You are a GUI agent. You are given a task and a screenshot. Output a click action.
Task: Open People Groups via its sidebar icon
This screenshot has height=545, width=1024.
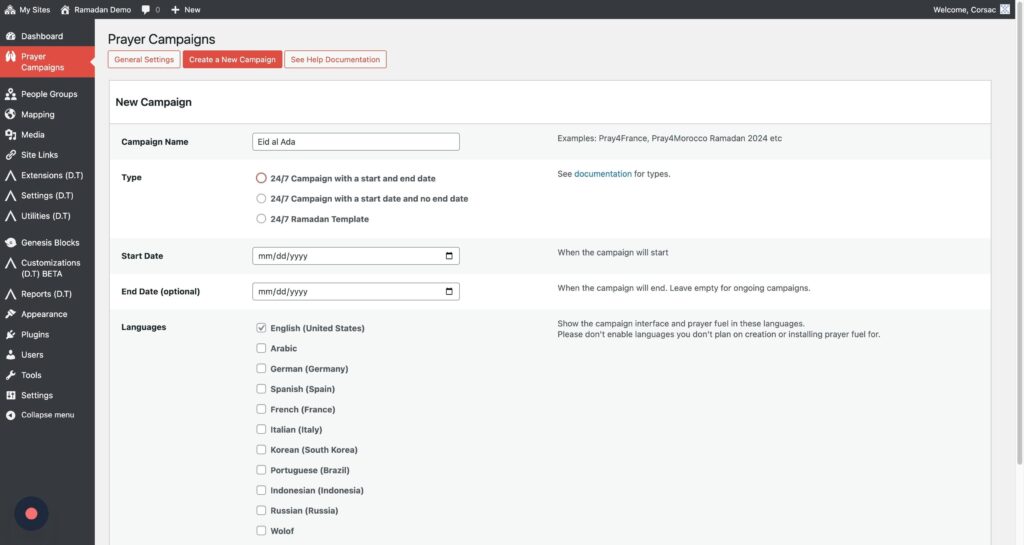[x=11, y=94]
